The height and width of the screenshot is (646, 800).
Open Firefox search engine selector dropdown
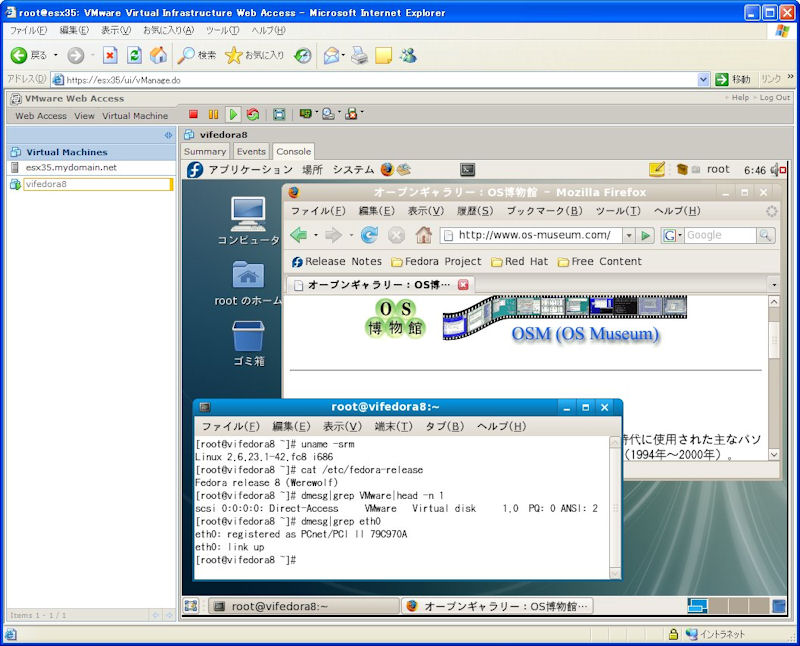[672, 235]
